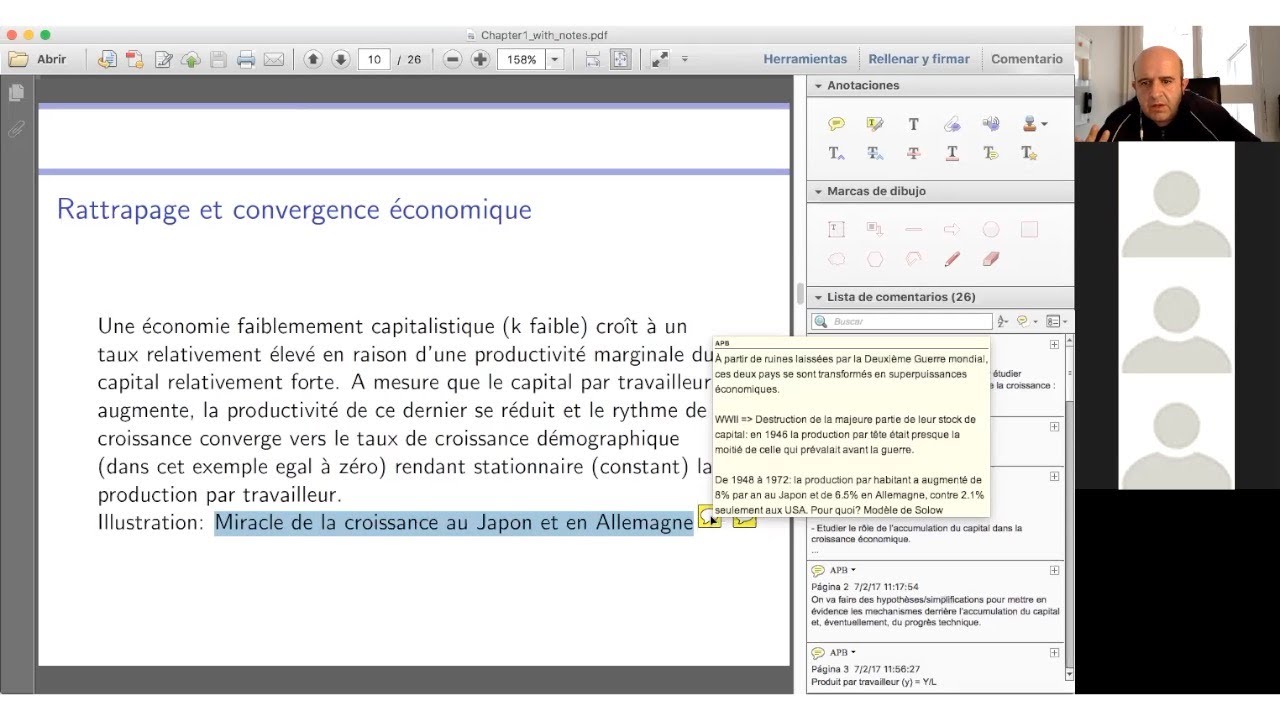Select the connected lines drawing tool
This screenshot has height=720, width=1280.
click(913, 259)
